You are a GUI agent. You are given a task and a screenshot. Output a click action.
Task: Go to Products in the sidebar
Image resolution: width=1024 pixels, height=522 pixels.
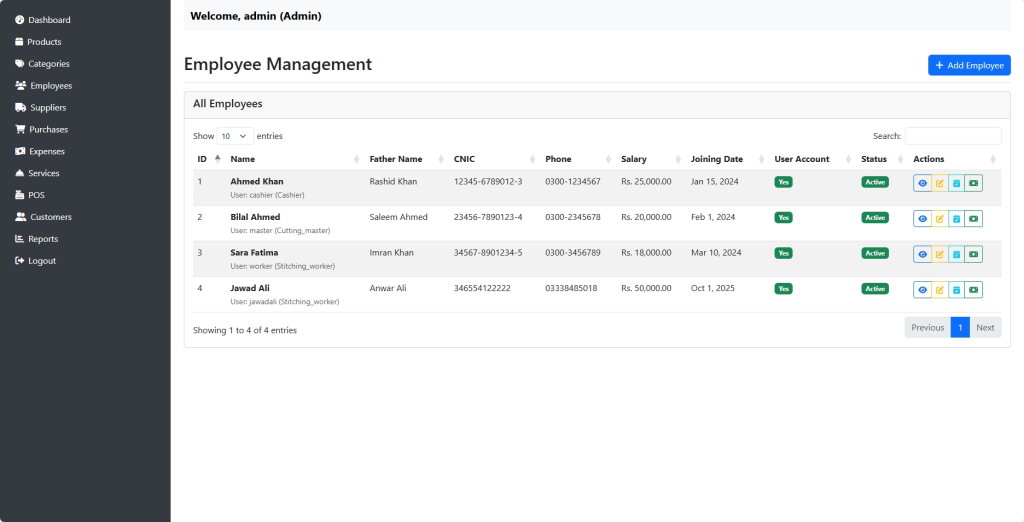coord(44,42)
